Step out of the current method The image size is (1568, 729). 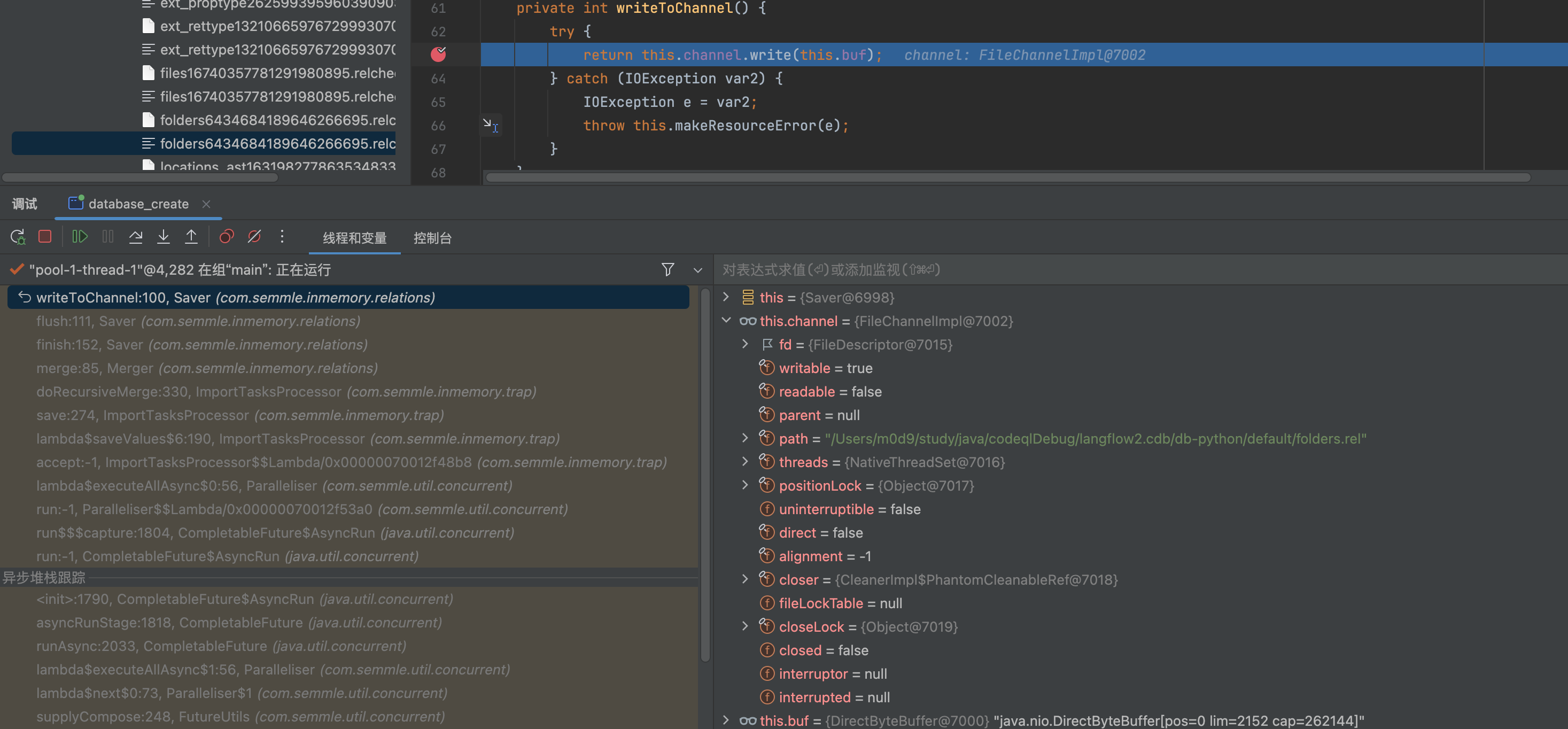pyautogui.click(x=191, y=236)
